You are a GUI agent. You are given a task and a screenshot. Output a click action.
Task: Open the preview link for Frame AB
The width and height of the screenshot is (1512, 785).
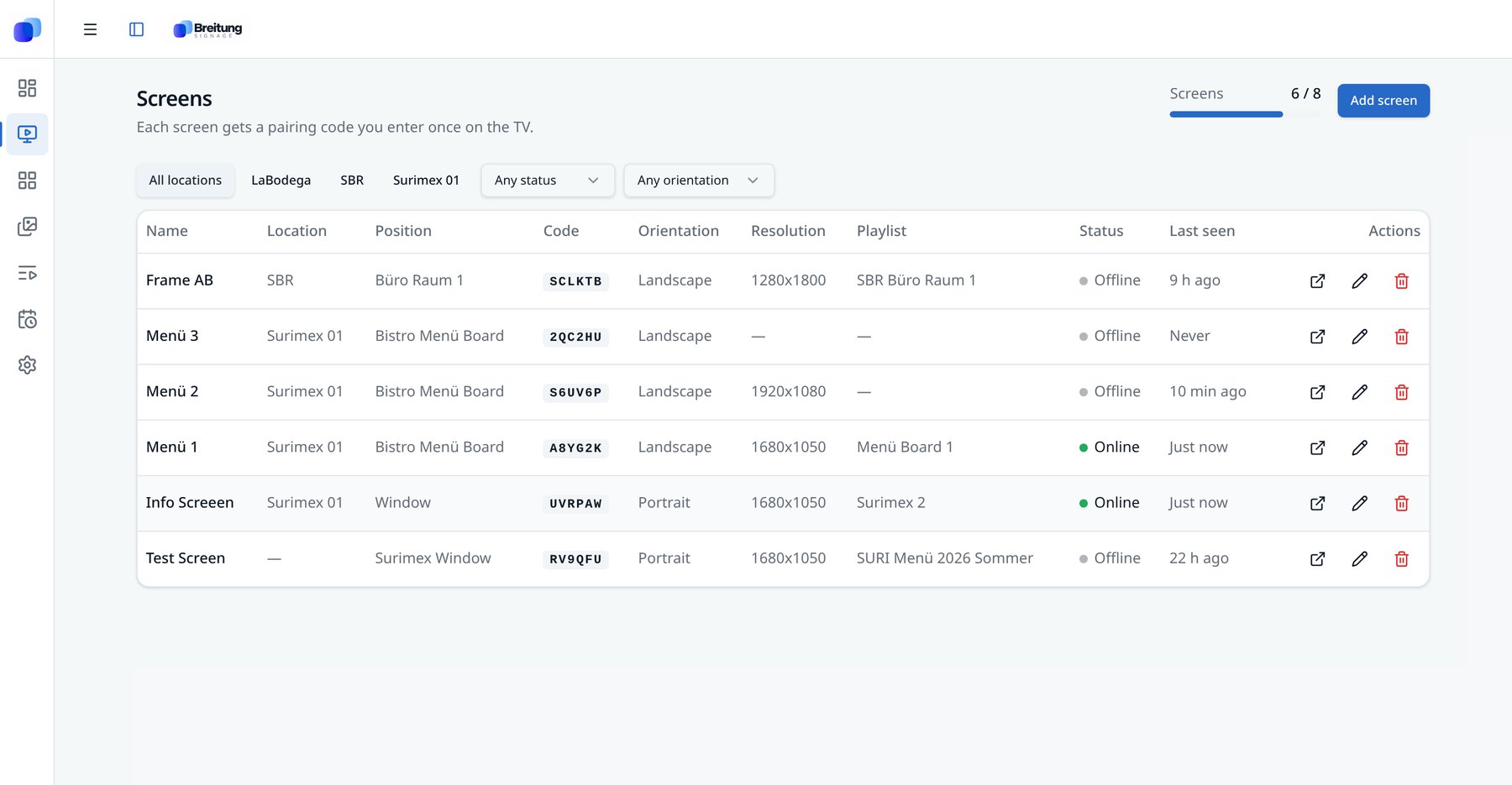coord(1317,281)
